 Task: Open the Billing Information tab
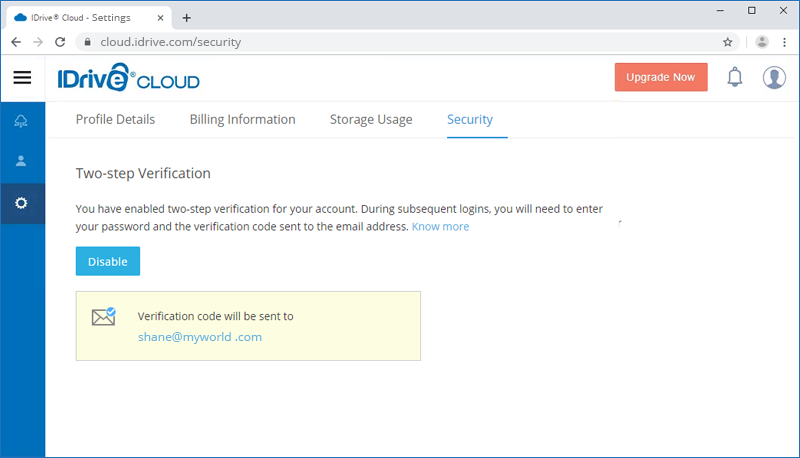pyautogui.click(x=242, y=119)
